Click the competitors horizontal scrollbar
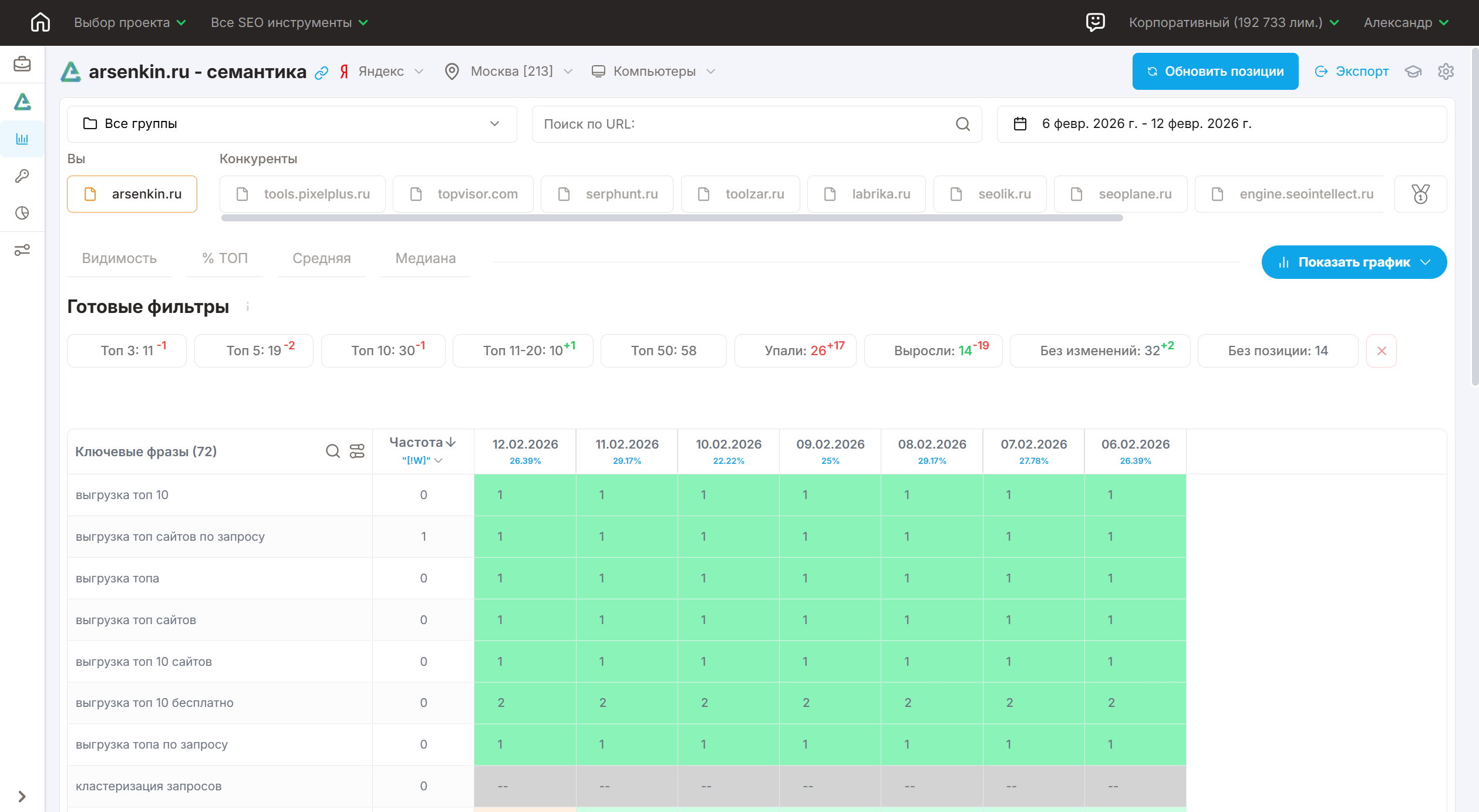 click(x=672, y=218)
